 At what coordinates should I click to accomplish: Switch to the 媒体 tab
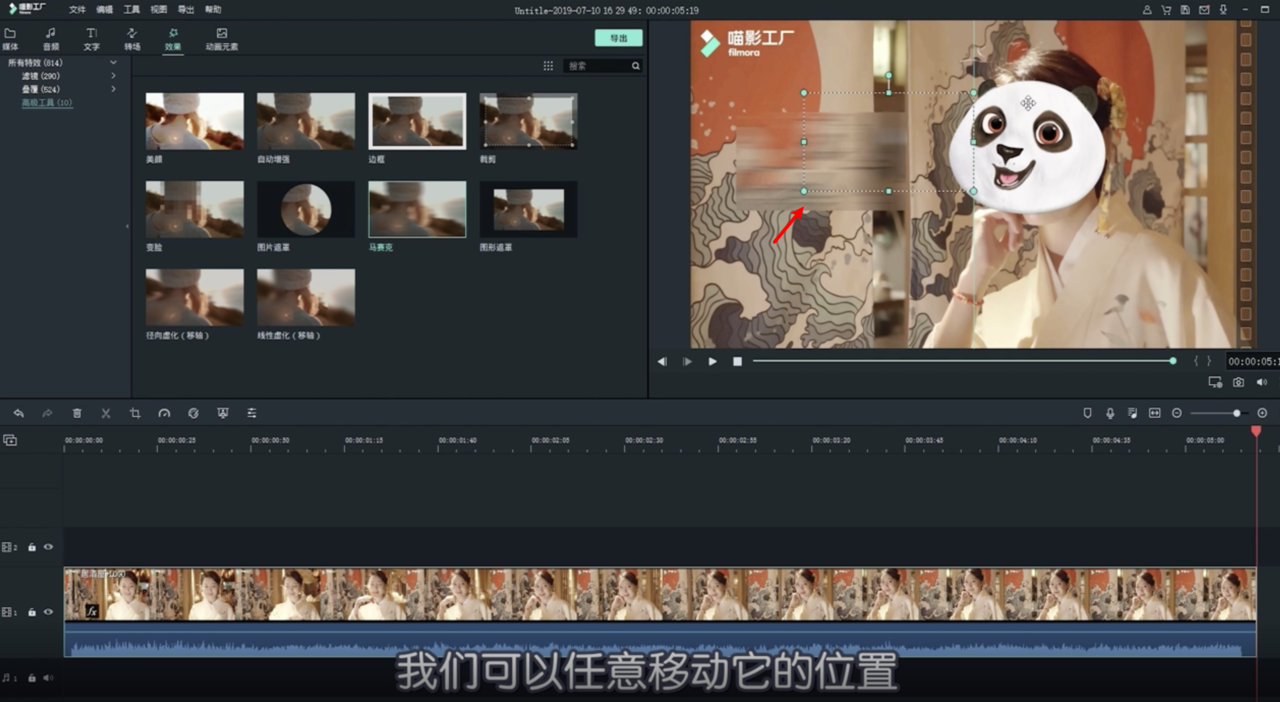click(x=10, y=39)
